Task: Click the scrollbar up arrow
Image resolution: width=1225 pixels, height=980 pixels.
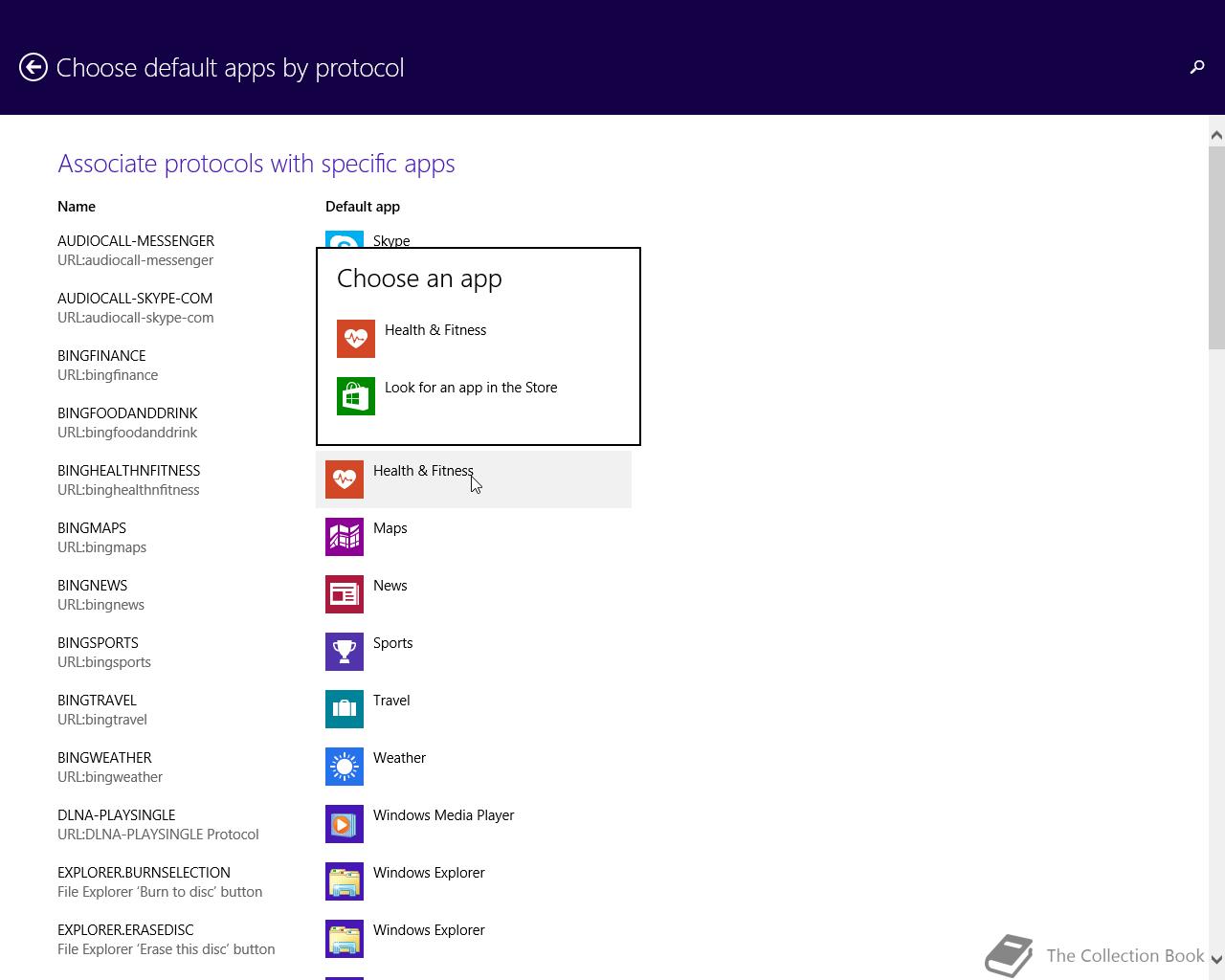Action: (x=1216, y=136)
